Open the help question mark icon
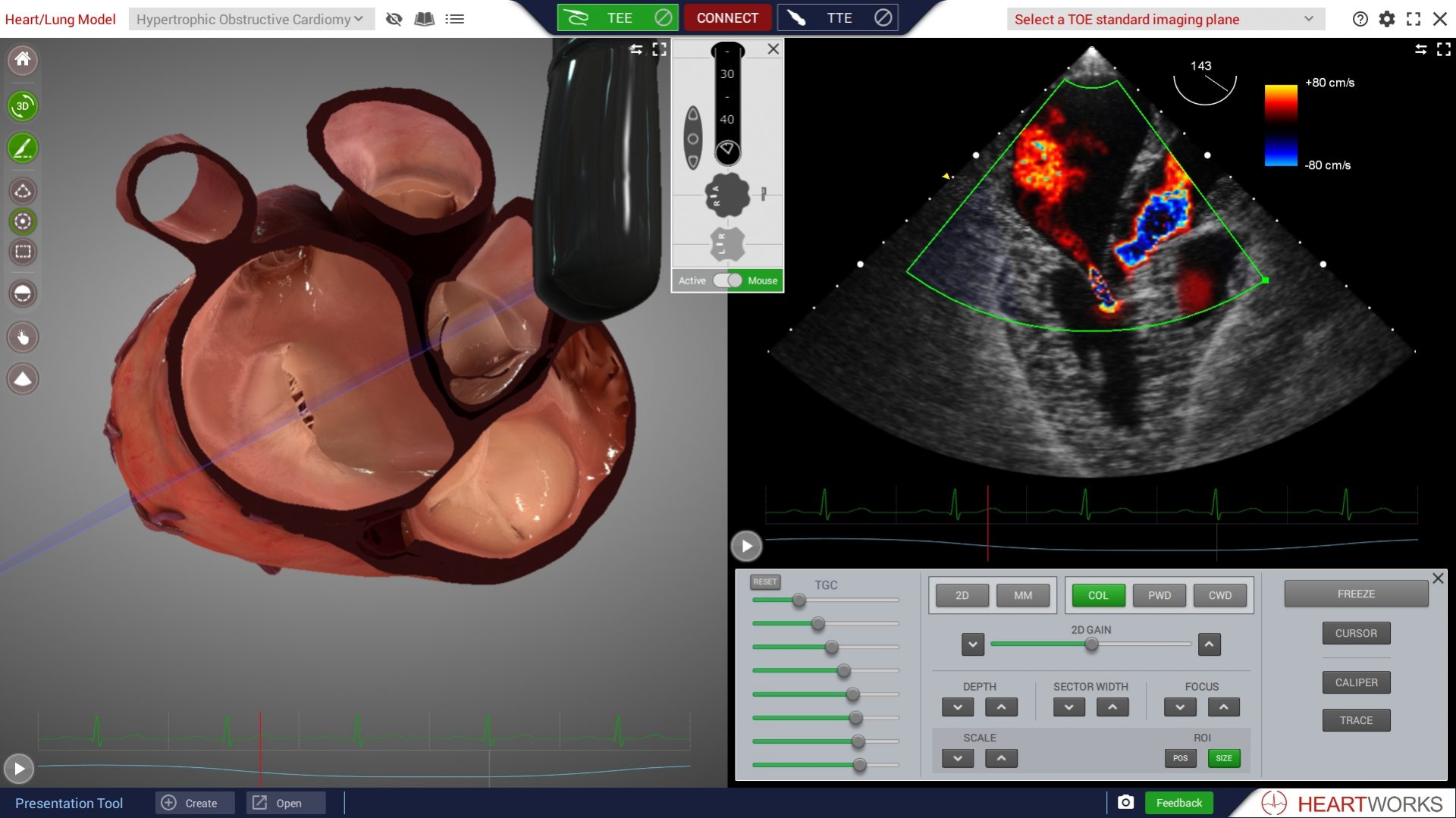The width and height of the screenshot is (1456, 818). coord(1360,19)
